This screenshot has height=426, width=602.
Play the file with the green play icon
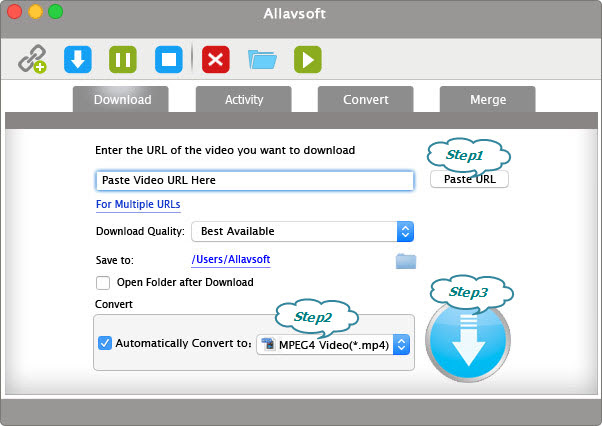point(308,59)
